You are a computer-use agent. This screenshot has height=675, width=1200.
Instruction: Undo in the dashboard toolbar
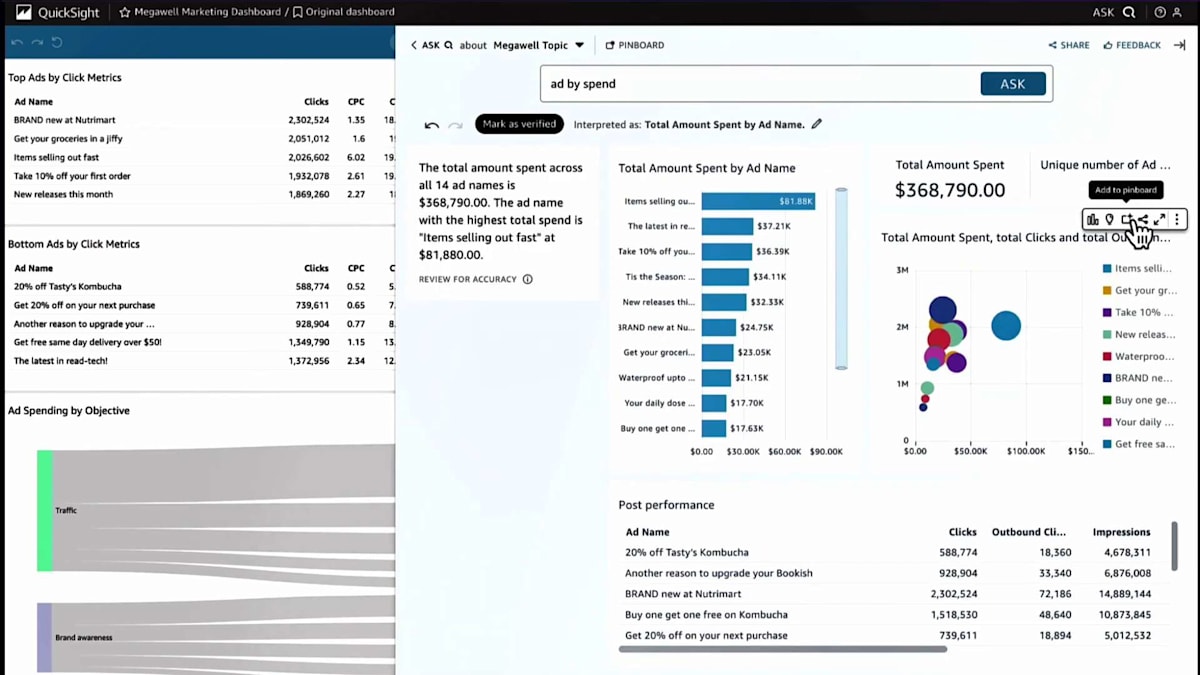(x=17, y=42)
